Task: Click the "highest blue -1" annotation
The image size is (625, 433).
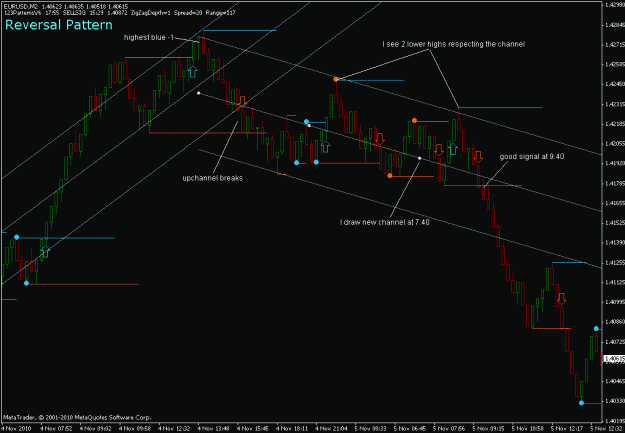Action: [x=149, y=37]
